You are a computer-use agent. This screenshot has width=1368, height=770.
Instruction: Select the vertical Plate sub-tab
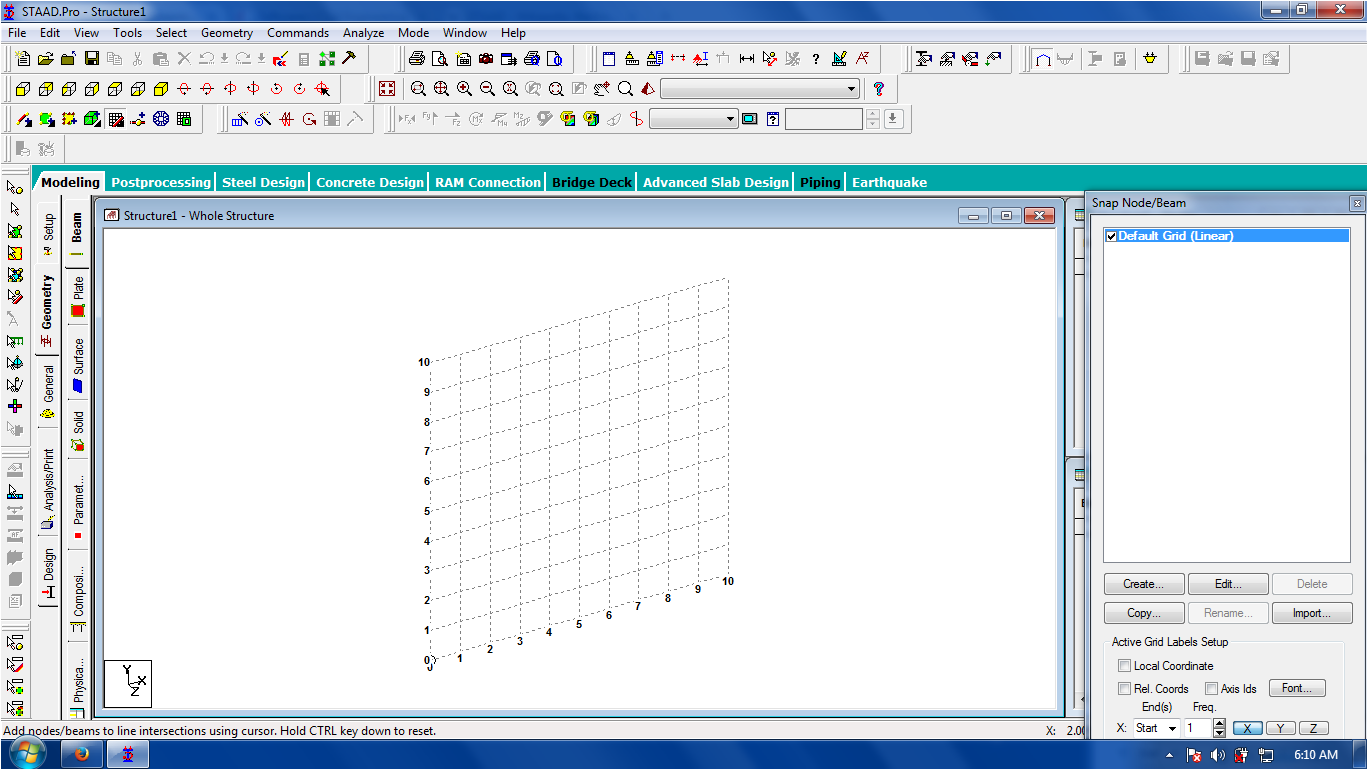(78, 297)
